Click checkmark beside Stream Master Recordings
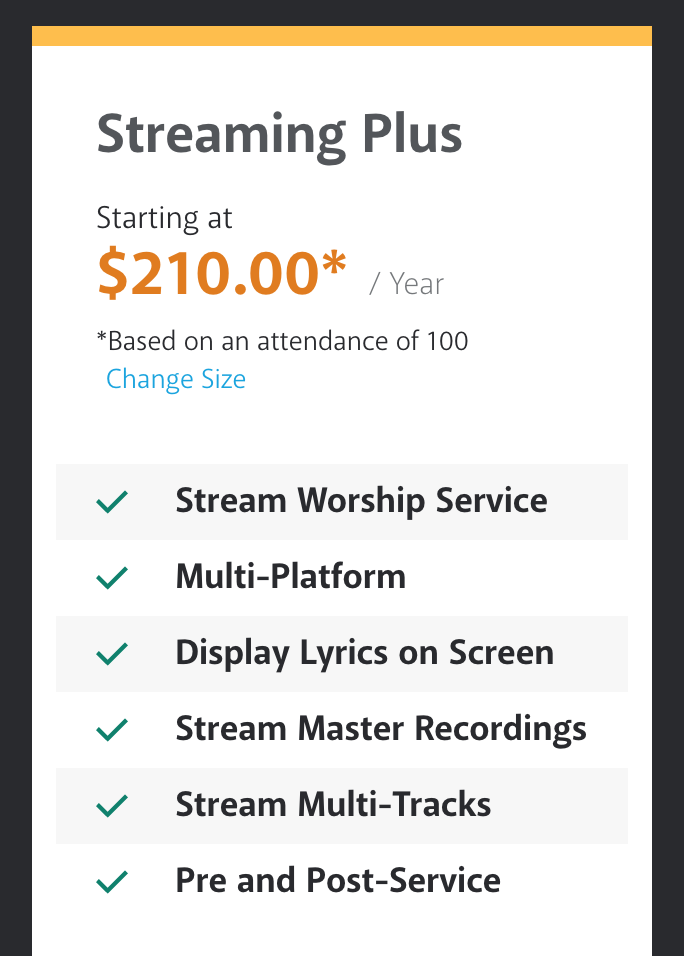 [112, 730]
